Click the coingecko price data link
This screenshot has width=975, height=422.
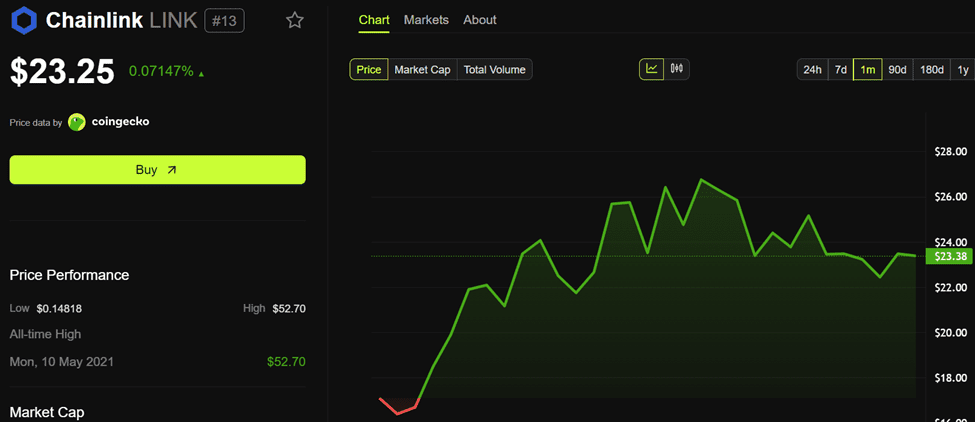pyautogui.click(x=120, y=122)
